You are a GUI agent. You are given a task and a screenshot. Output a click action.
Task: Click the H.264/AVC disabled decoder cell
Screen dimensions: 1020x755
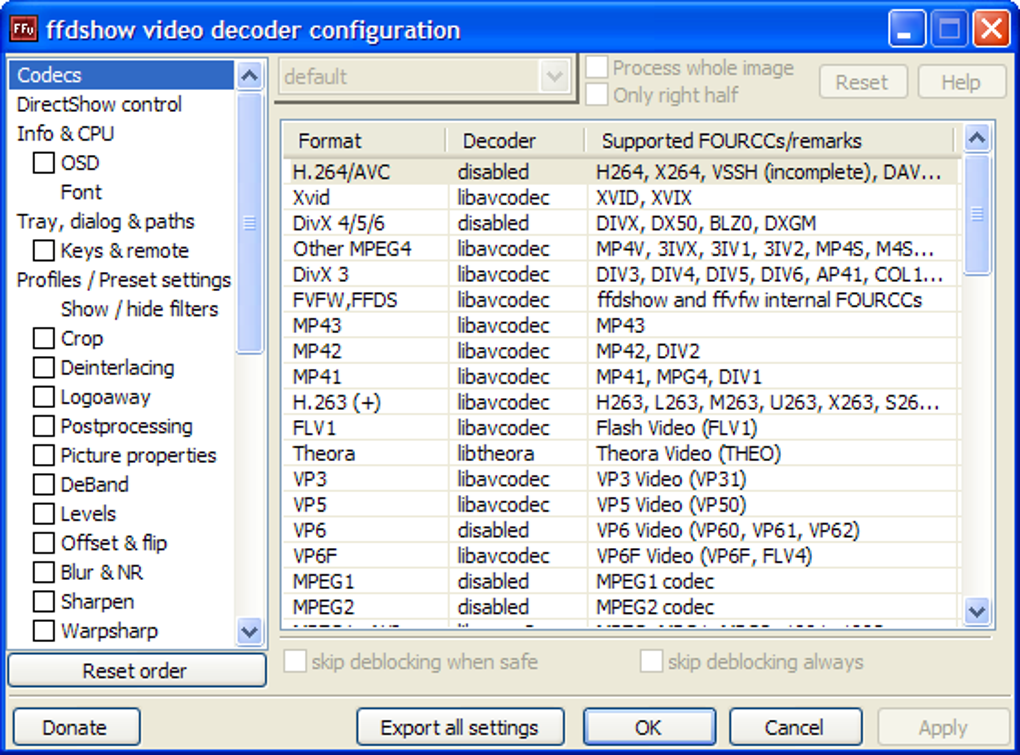point(517,172)
